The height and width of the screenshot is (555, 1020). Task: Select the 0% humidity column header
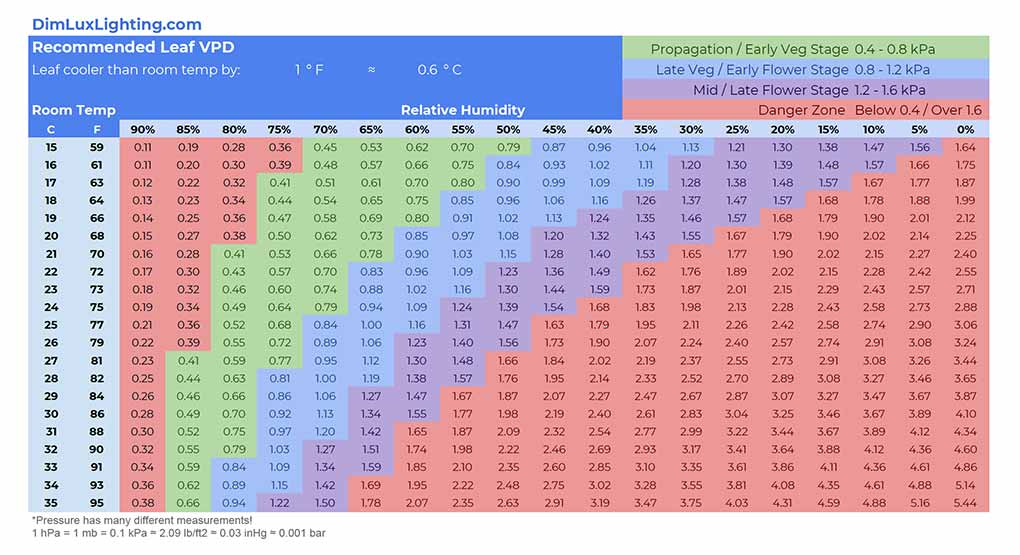tap(965, 129)
